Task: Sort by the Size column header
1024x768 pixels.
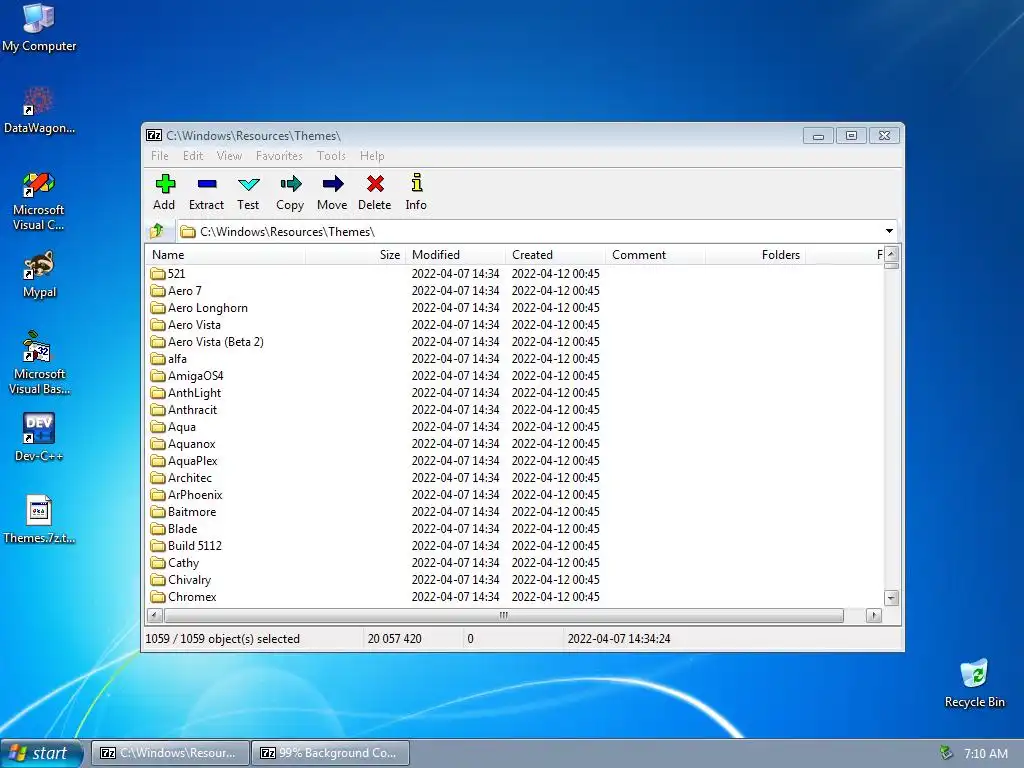Action: (x=355, y=255)
